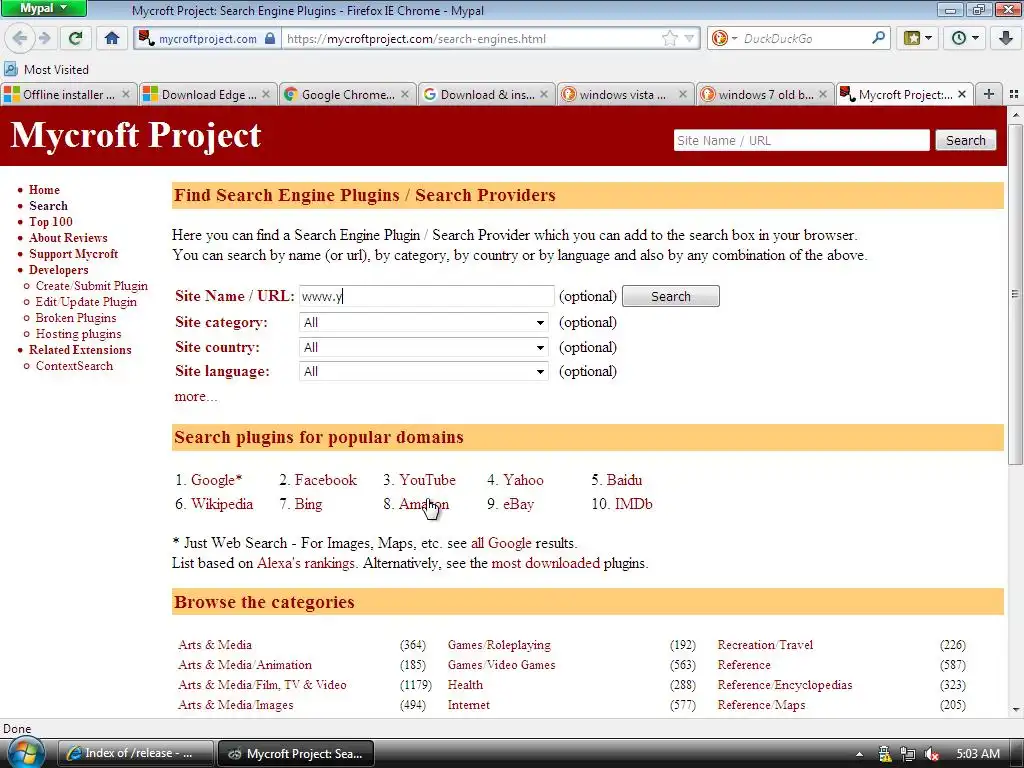Image resolution: width=1024 pixels, height=768 pixels.
Task: Open the tab groups grid icon
Action: tap(1014, 94)
